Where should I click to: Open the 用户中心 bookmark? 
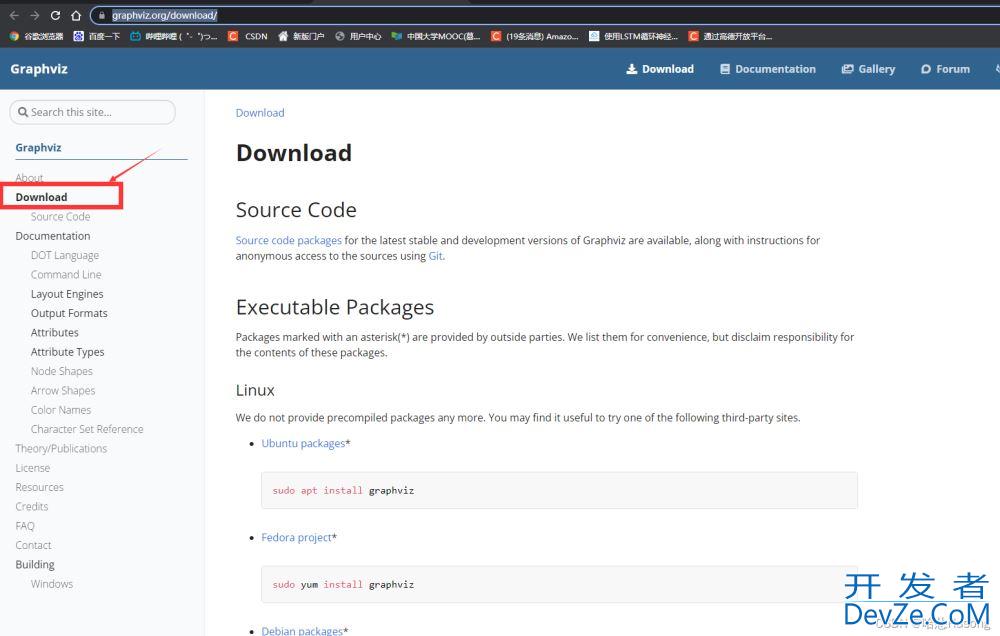tap(358, 36)
